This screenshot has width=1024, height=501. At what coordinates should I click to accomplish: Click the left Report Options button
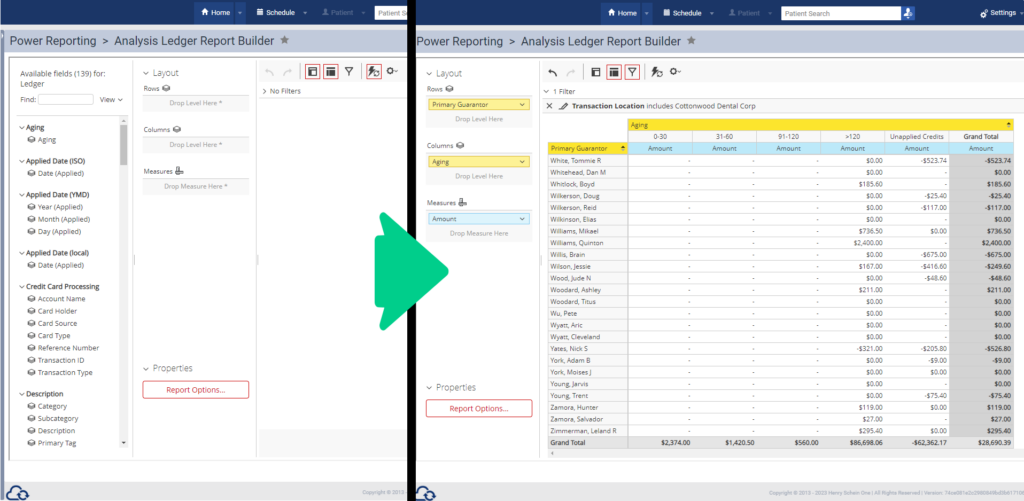click(195, 390)
